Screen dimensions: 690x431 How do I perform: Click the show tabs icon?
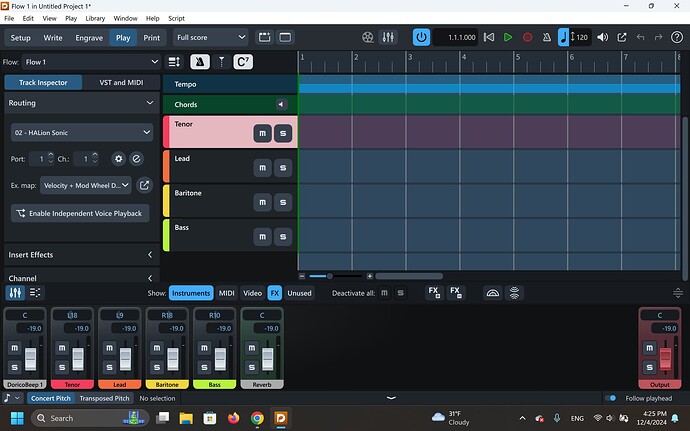264,37
